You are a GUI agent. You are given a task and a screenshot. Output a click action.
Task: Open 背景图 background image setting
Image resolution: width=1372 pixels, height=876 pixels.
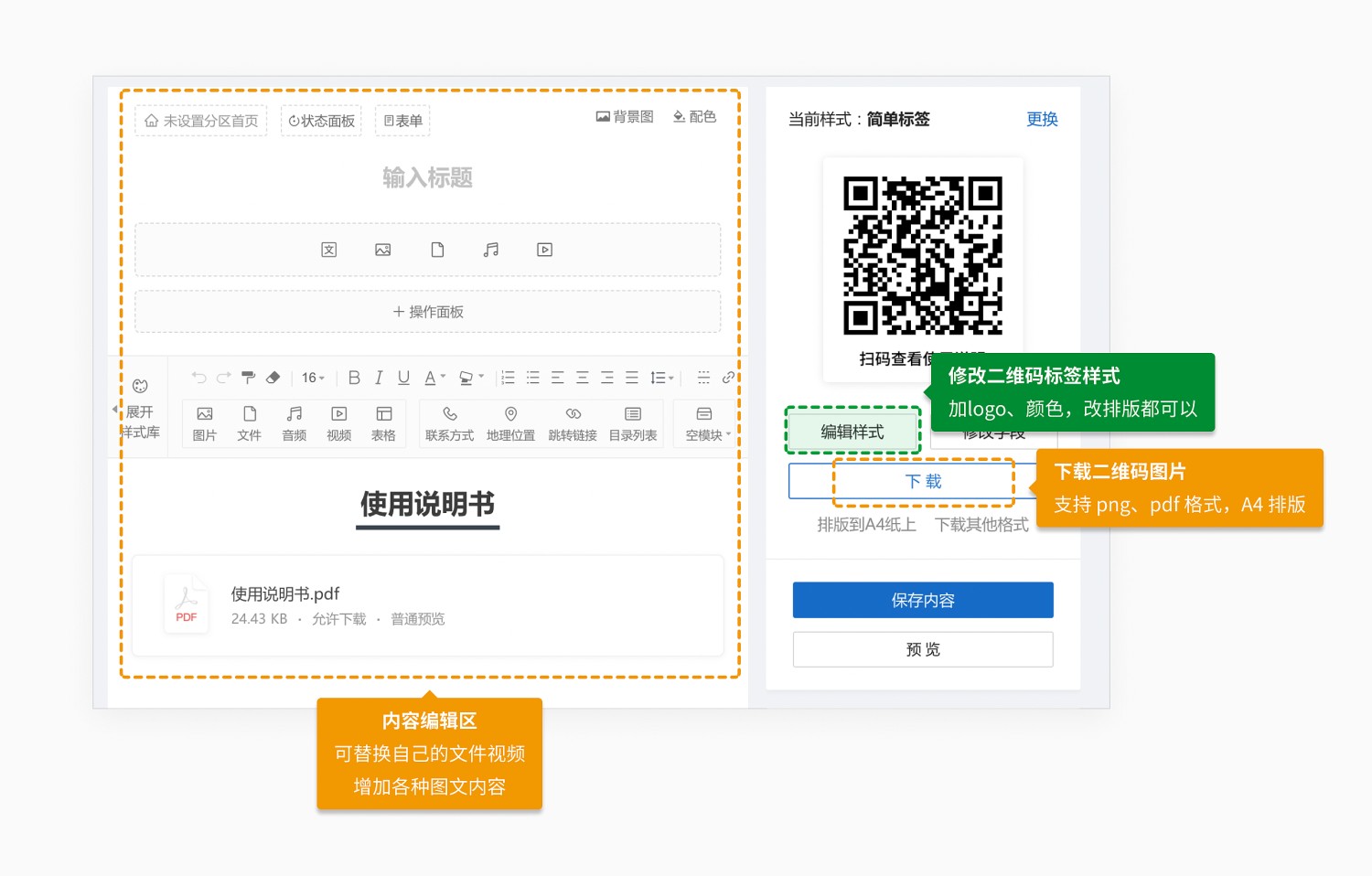pyautogui.click(x=625, y=117)
